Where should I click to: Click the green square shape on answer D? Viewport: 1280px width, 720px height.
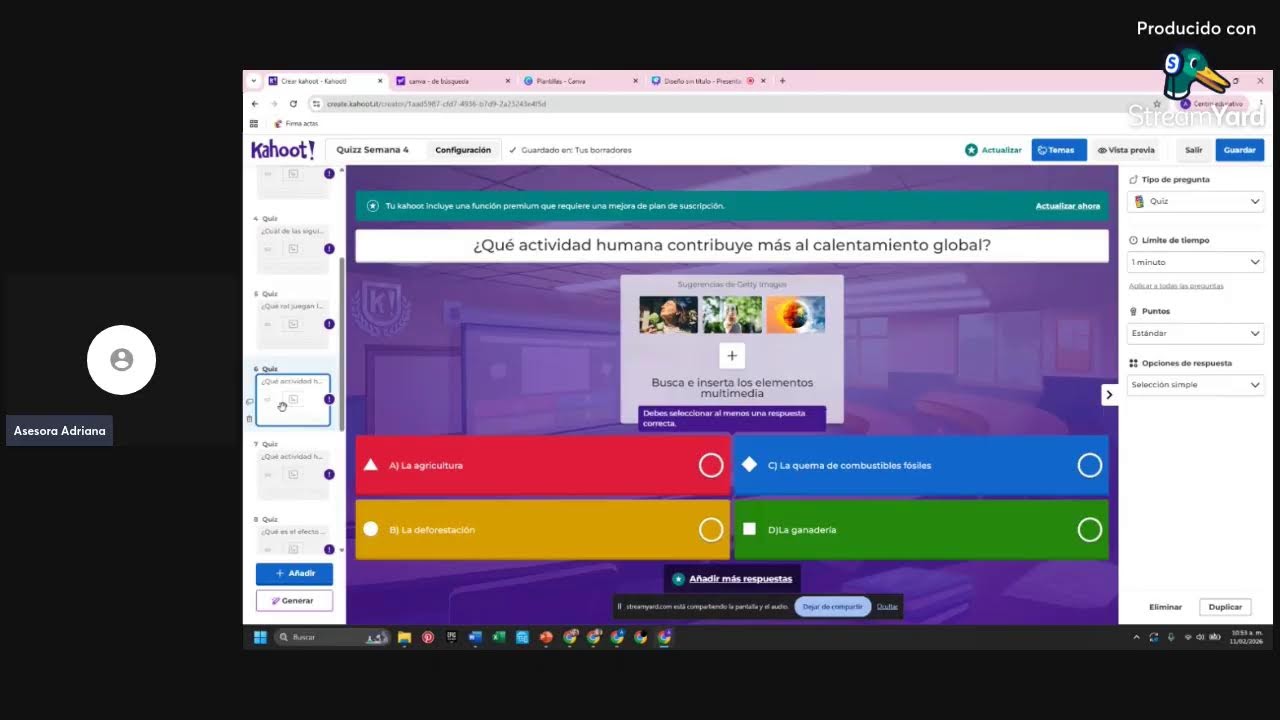(749, 529)
